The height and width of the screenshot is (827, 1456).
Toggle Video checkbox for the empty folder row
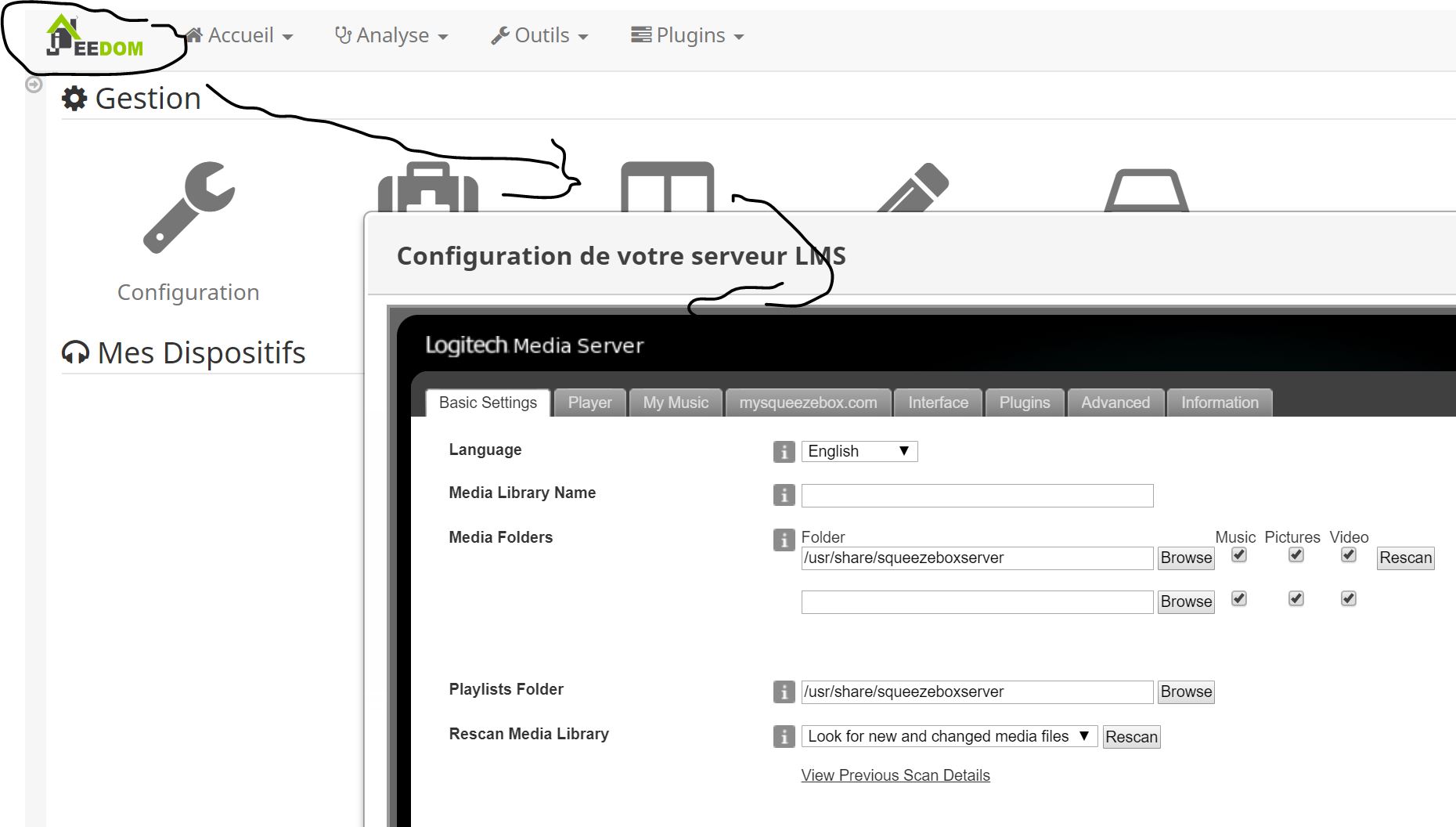pos(1348,598)
